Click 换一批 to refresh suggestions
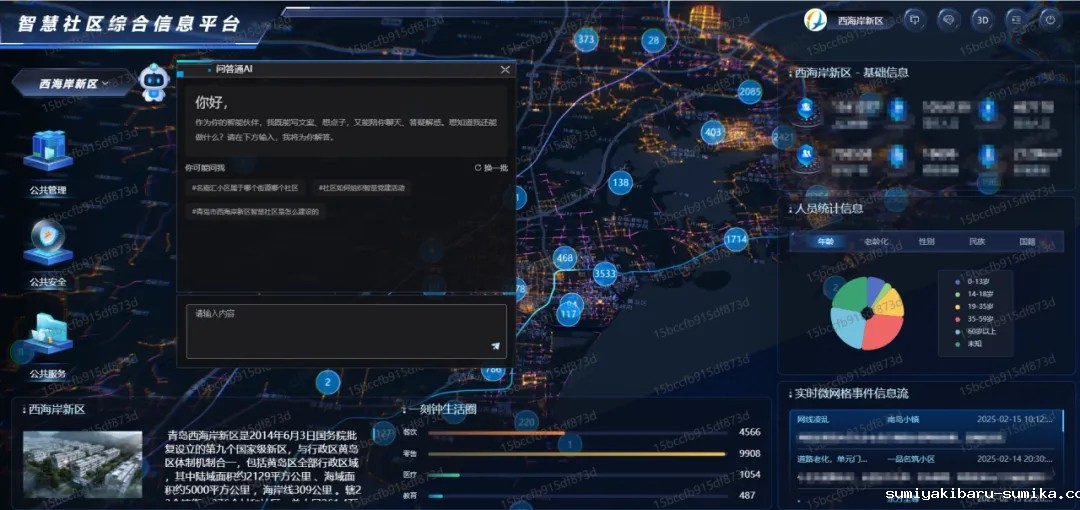Image resolution: width=1080 pixels, height=510 pixels. pyautogui.click(x=491, y=167)
